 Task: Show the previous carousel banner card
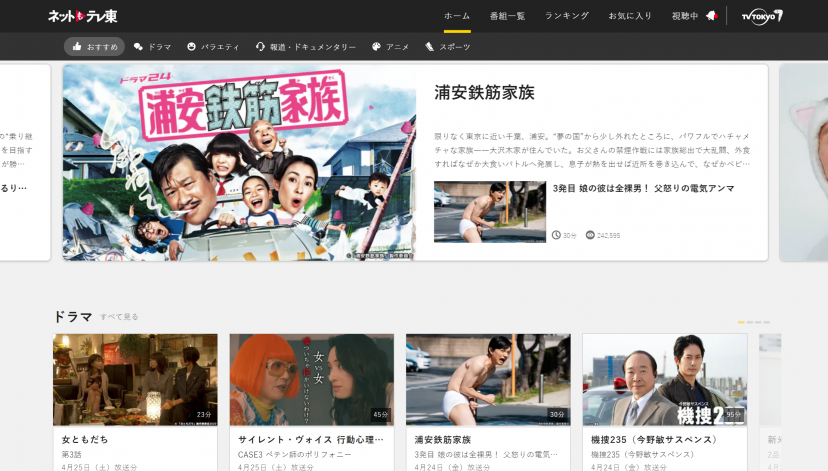25,163
